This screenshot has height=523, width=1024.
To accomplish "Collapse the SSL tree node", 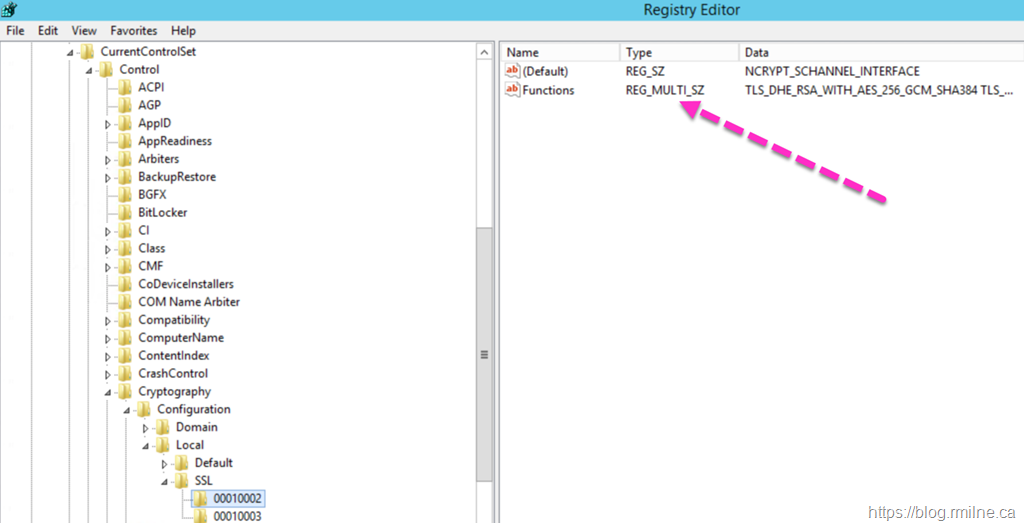I will [165, 482].
